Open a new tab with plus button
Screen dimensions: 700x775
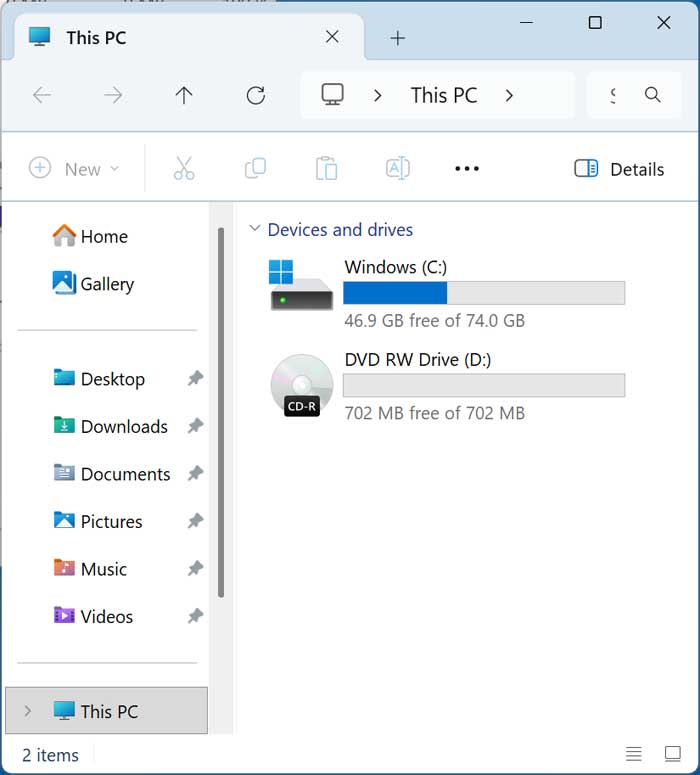click(397, 38)
